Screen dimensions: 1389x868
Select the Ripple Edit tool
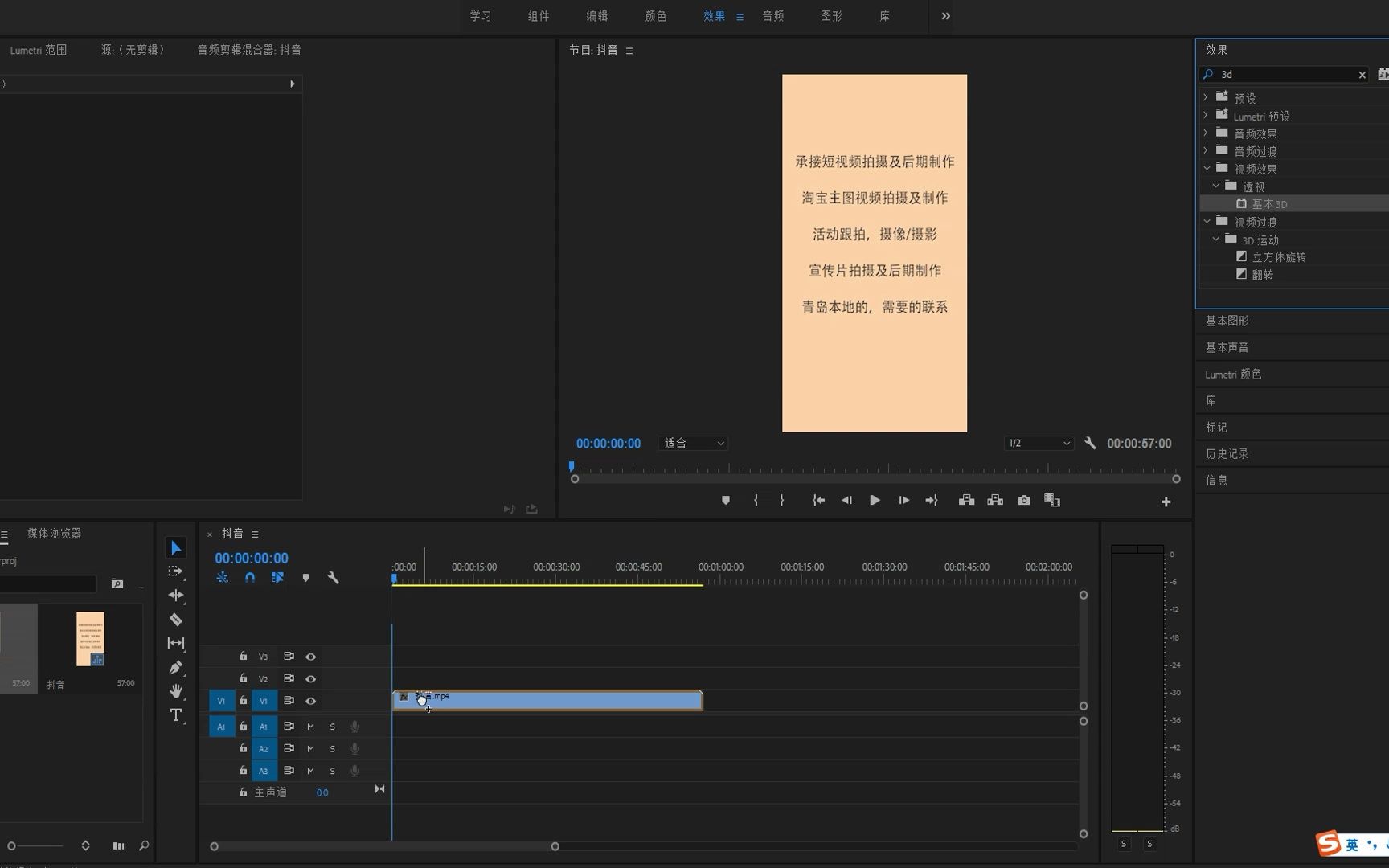tap(175, 596)
